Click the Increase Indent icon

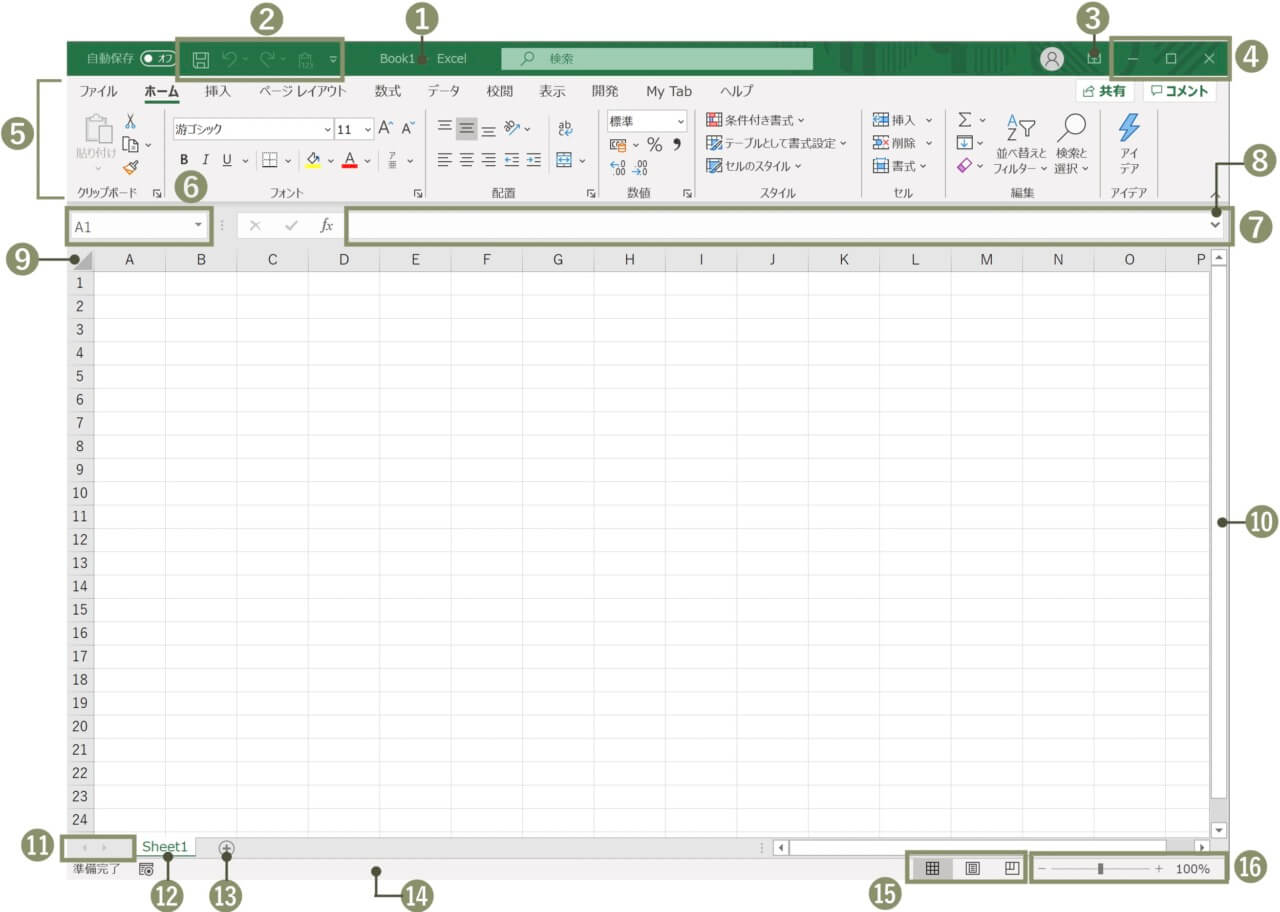tap(534, 160)
